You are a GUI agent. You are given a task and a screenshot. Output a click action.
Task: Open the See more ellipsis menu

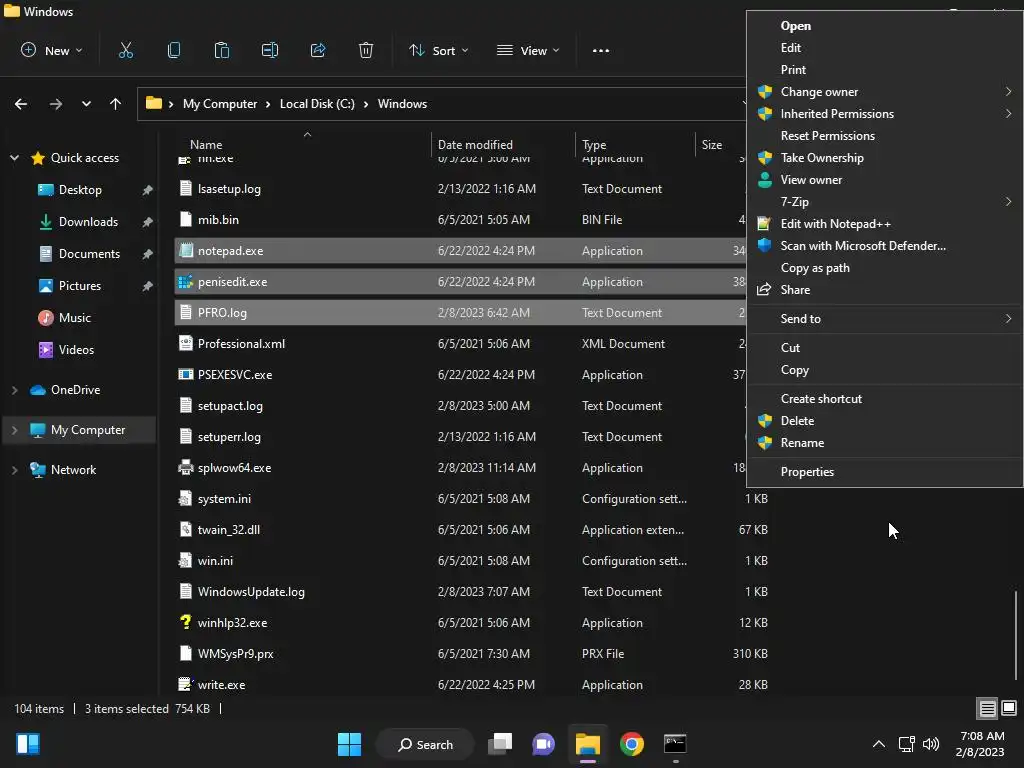(601, 50)
